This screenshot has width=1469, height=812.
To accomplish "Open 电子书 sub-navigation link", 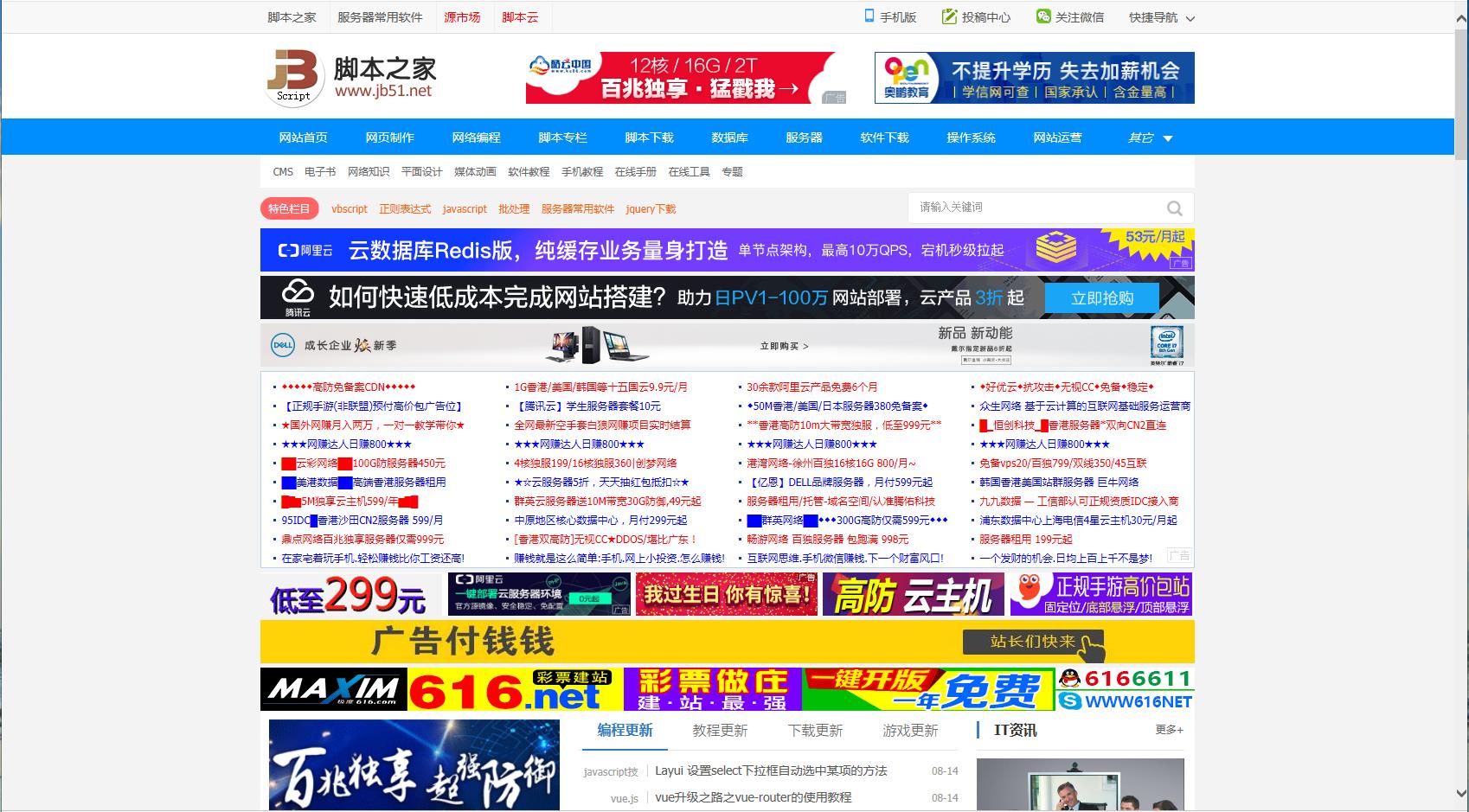I will point(320,172).
